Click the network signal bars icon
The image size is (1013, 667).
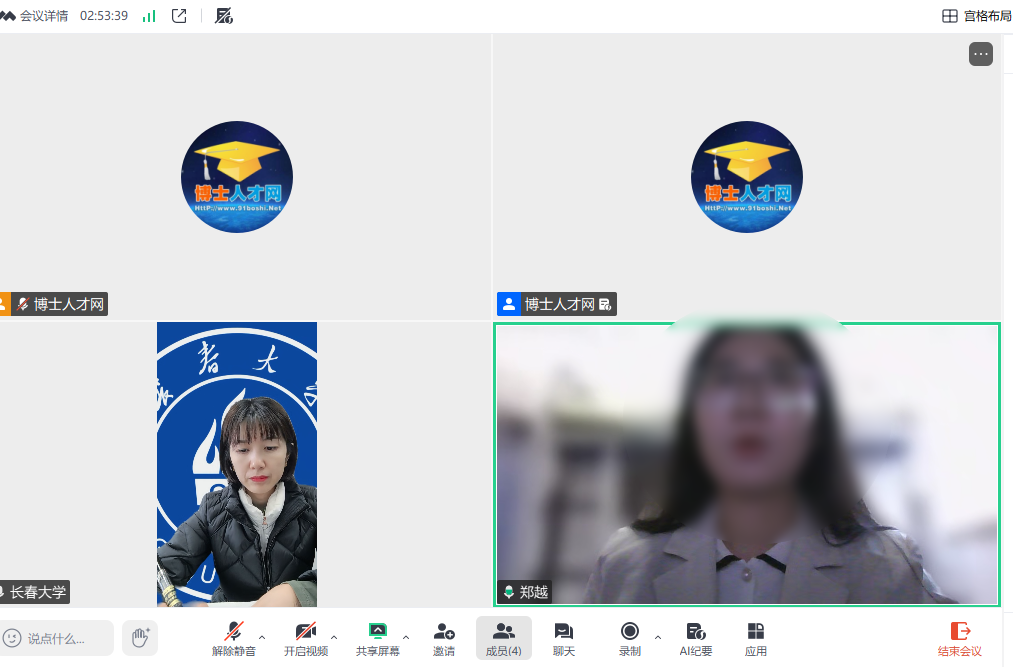coord(149,16)
